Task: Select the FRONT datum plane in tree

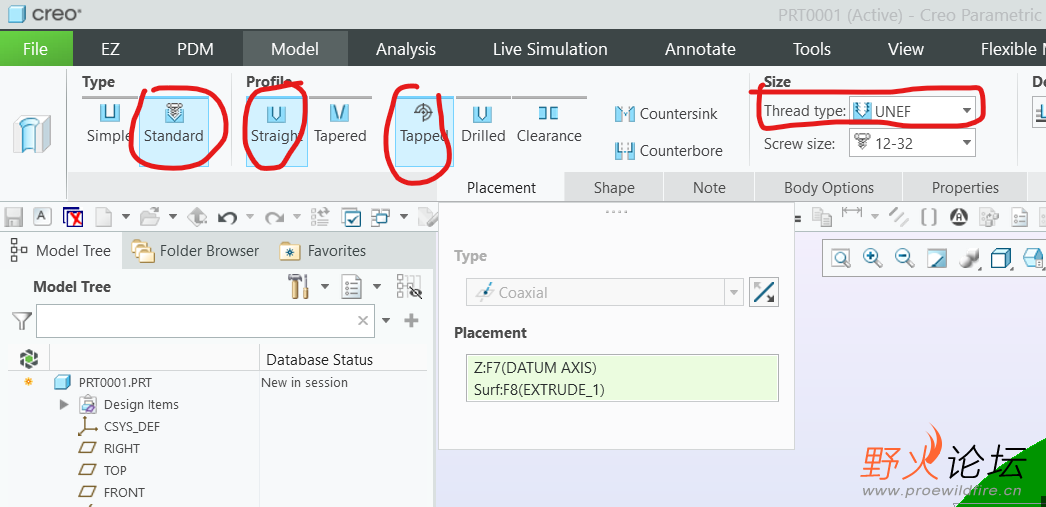Action: pos(124,492)
